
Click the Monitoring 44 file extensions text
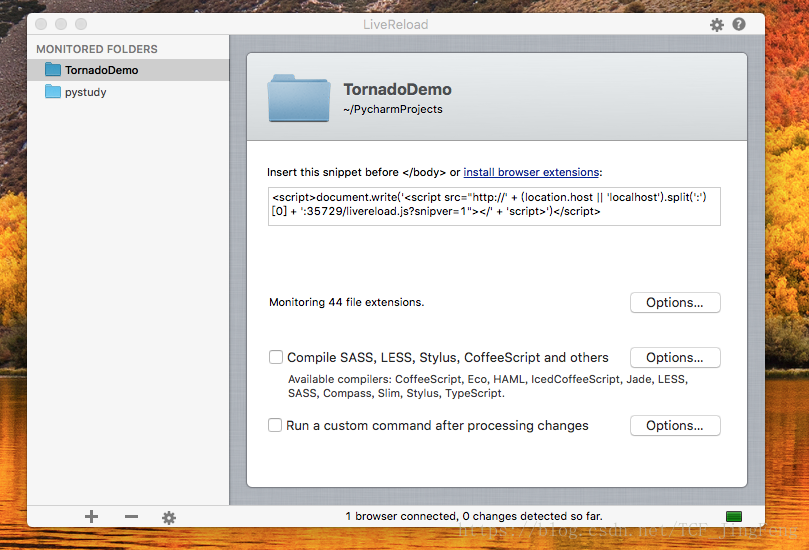[346, 302]
